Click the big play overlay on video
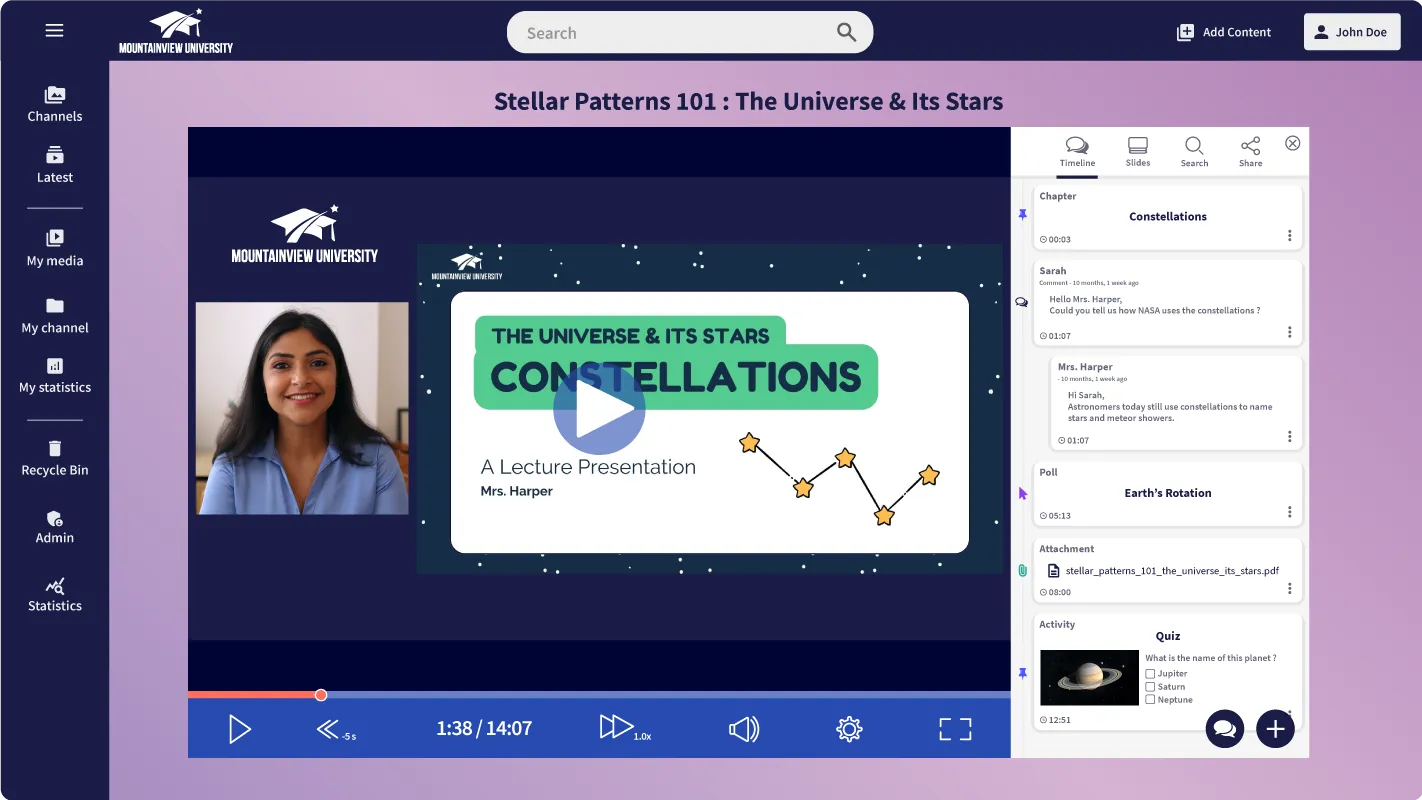 (x=599, y=410)
